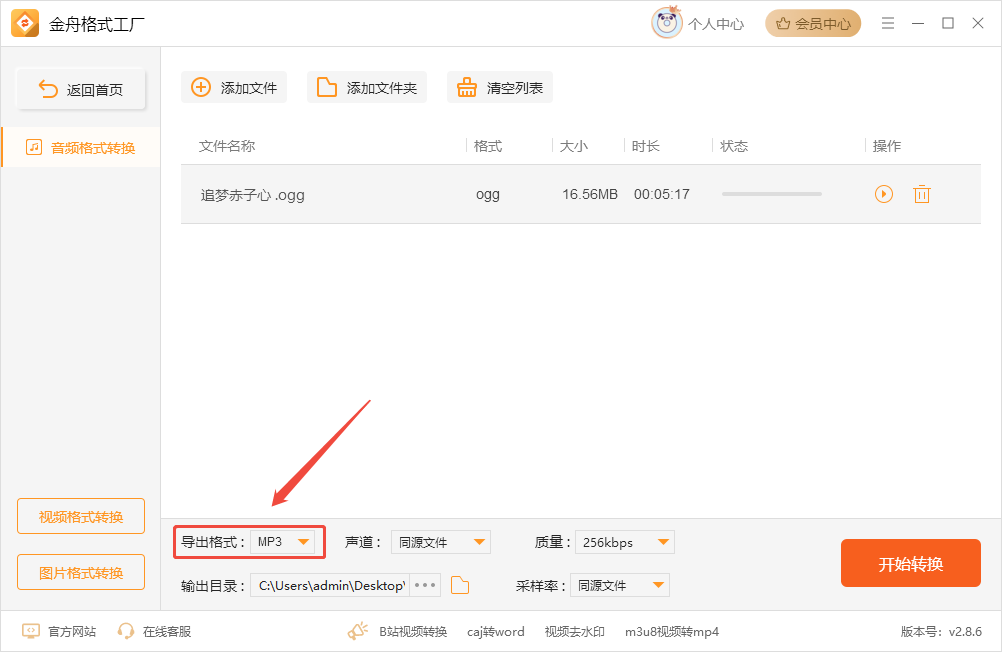1002x652 pixels.
Task: Click 添加文件 add file button
Action: (x=234, y=88)
